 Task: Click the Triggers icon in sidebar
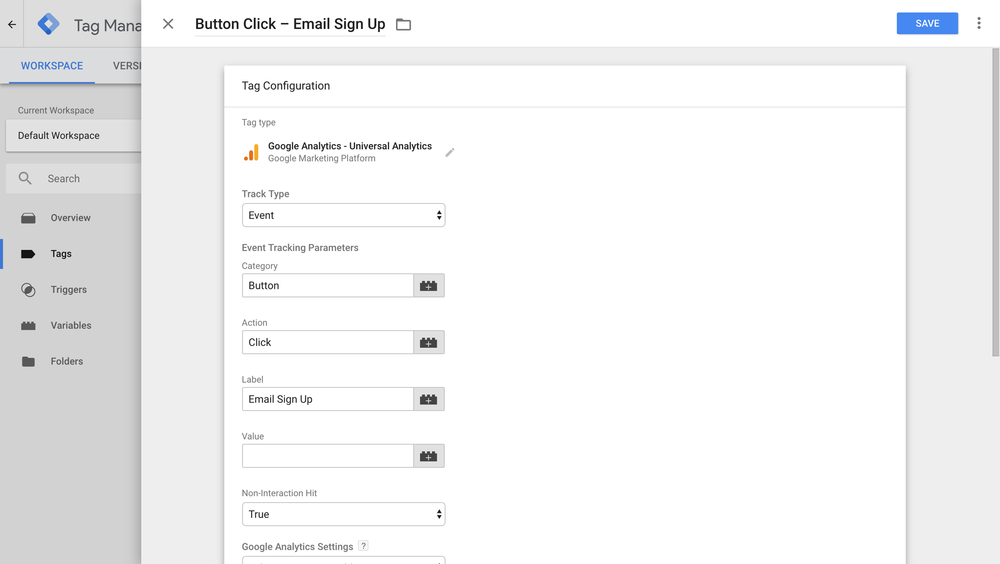tap(28, 290)
